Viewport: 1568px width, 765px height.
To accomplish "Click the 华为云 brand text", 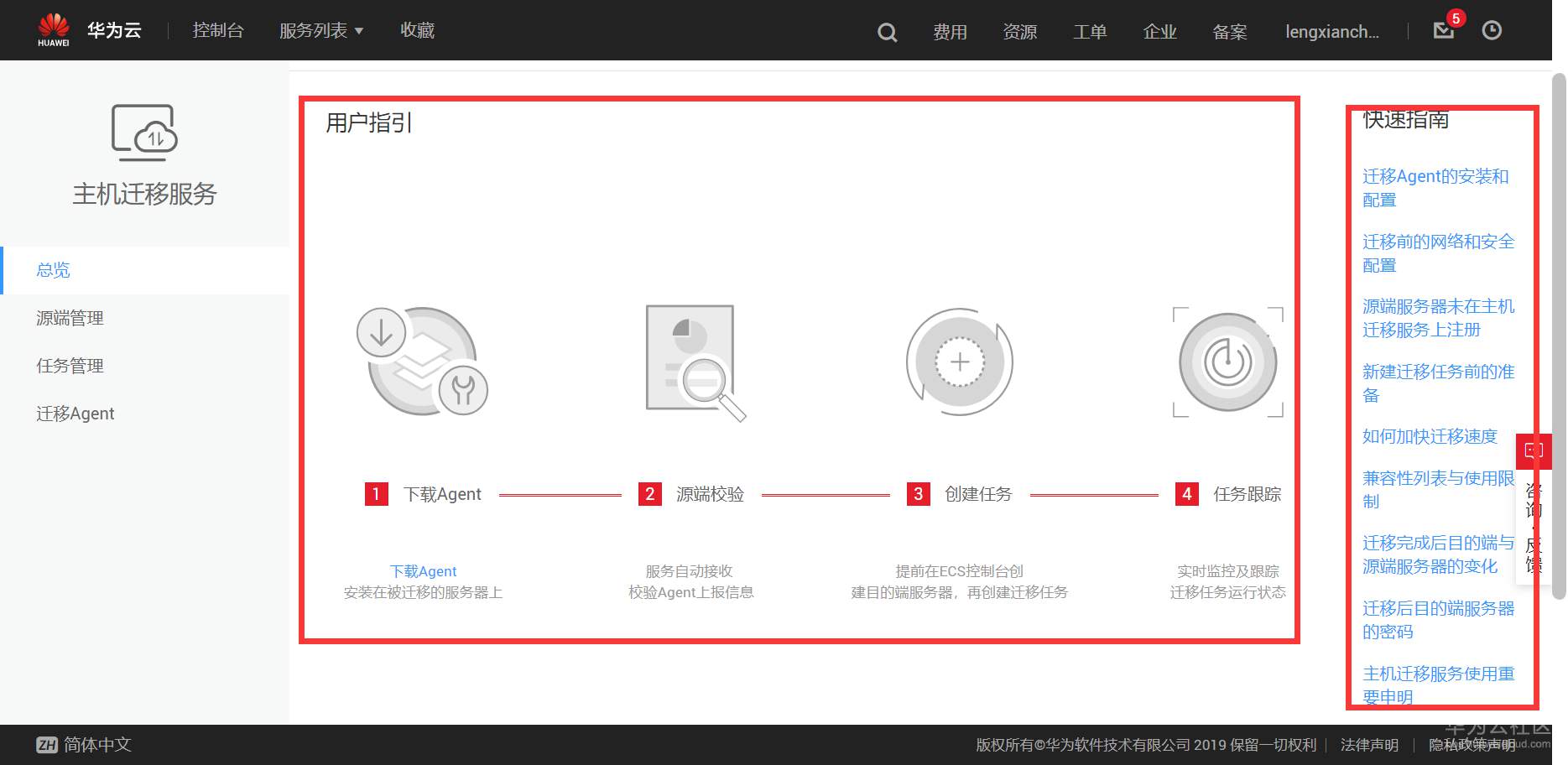I will 114,30.
